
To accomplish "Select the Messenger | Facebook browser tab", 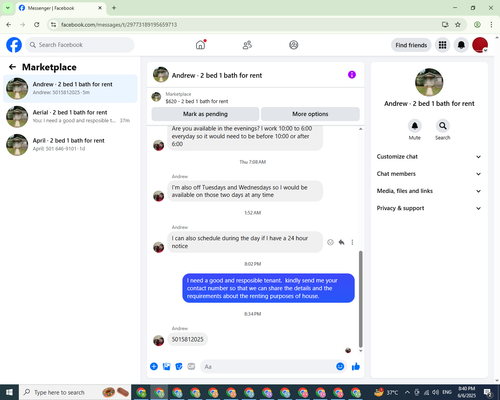I will click(61, 8).
